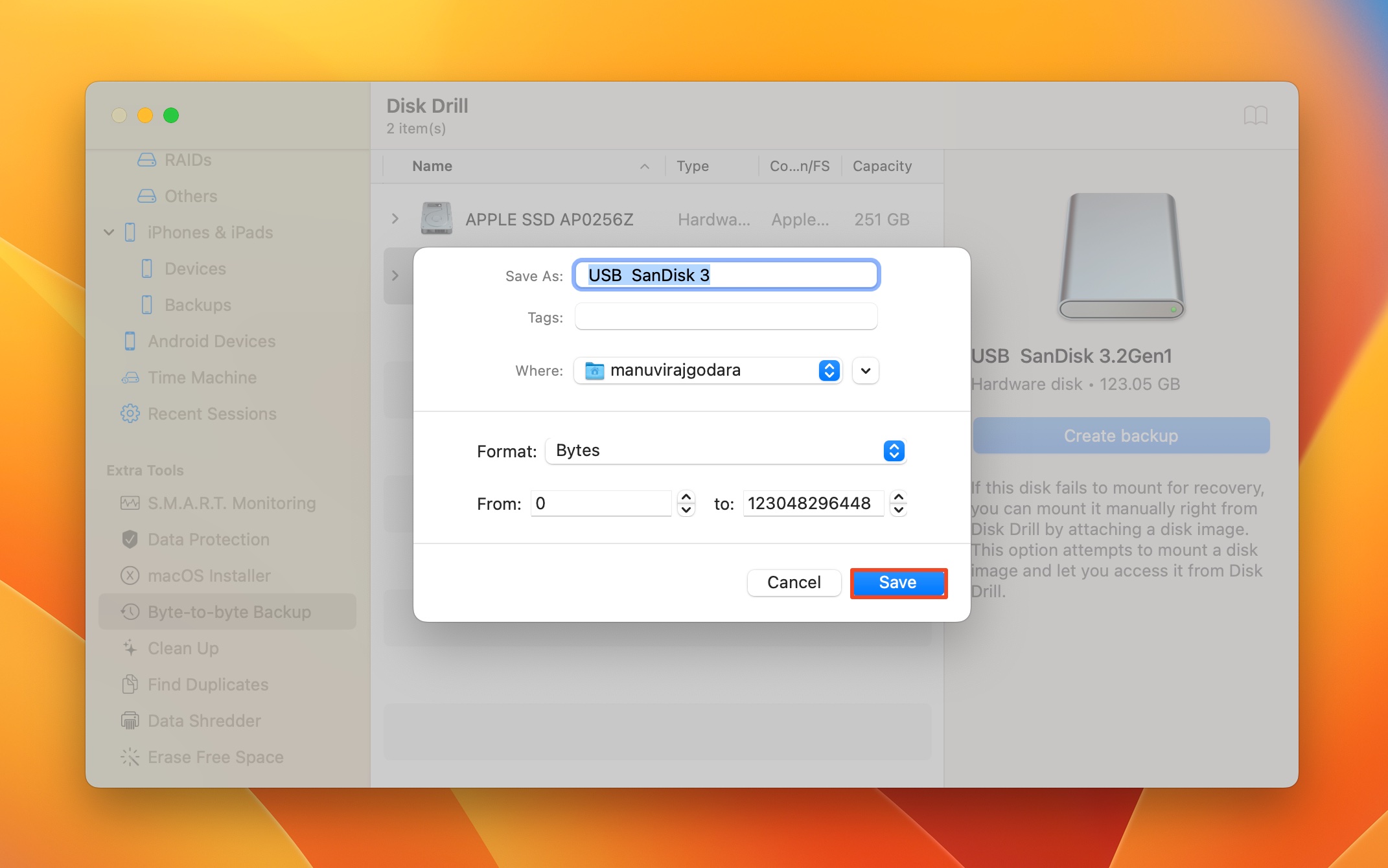Open the help book icon in the title bar
Image resolution: width=1388 pixels, height=868 pixels.
(1255, 116)
